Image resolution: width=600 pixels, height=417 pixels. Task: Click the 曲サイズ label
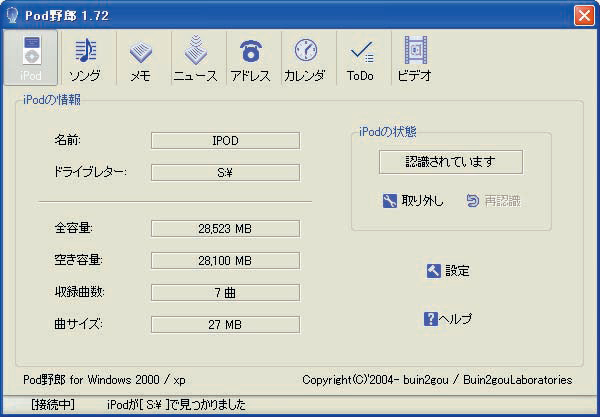click(x=78, y=324)
